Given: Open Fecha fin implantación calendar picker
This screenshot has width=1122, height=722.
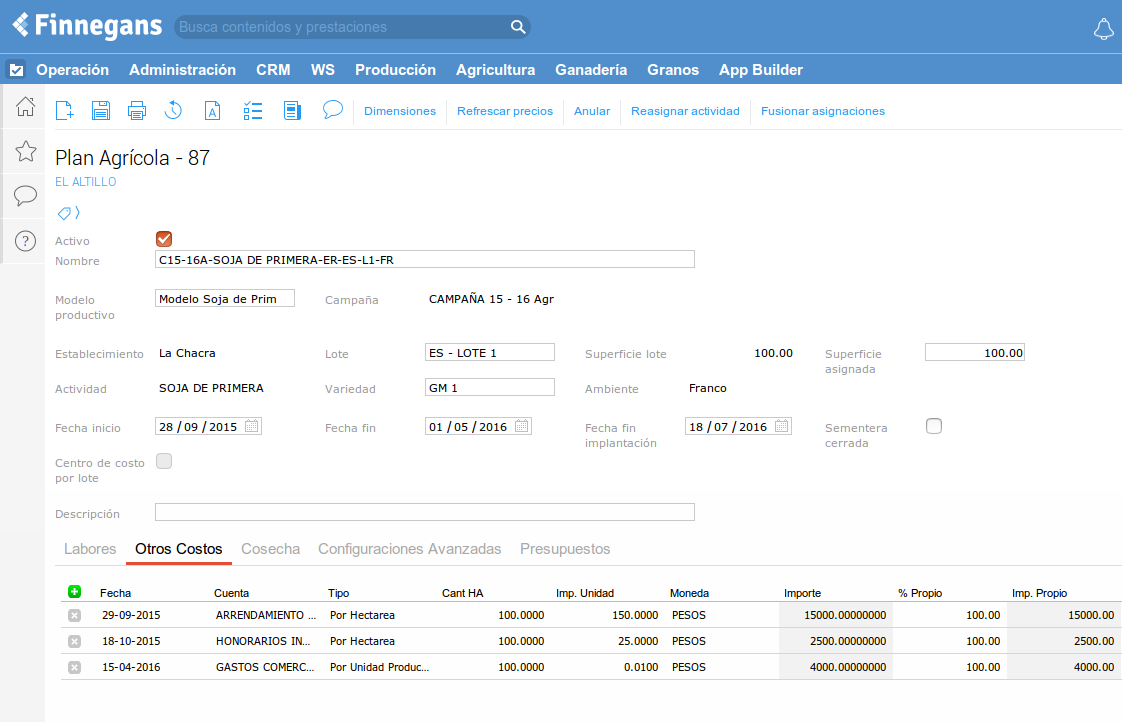Looking at the screenshot, I should [x=782, y=426].
